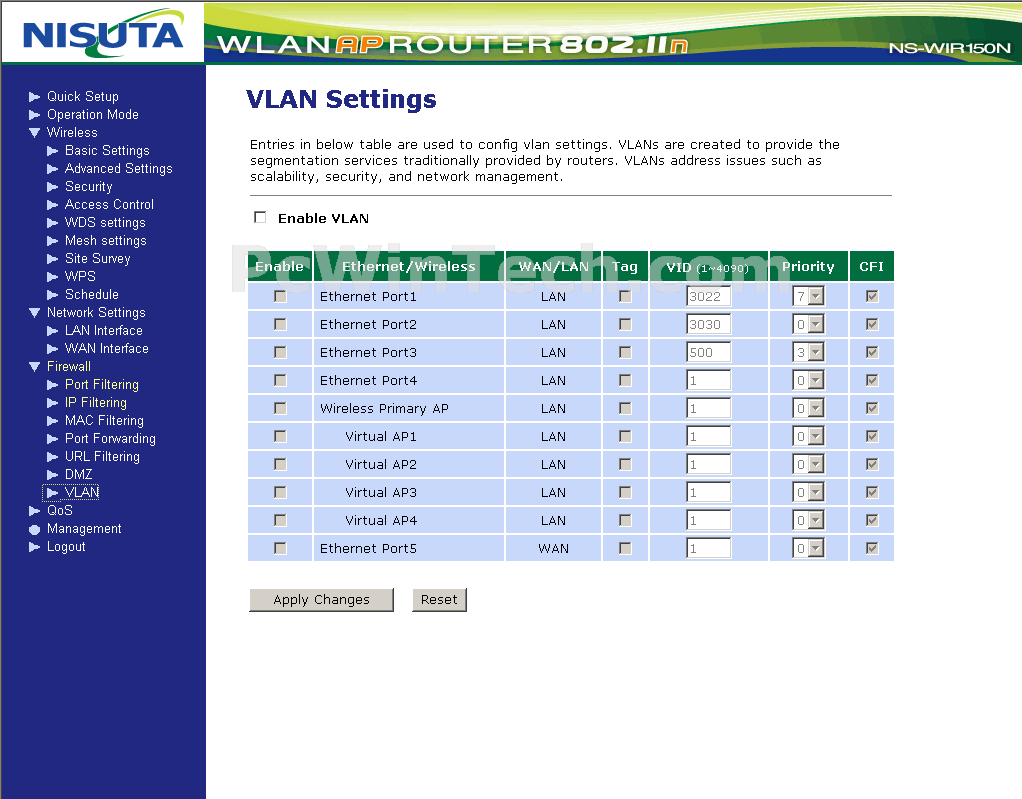Click the arrow icon beside DMZ
Screen dimensions: 1022x799
53,474
